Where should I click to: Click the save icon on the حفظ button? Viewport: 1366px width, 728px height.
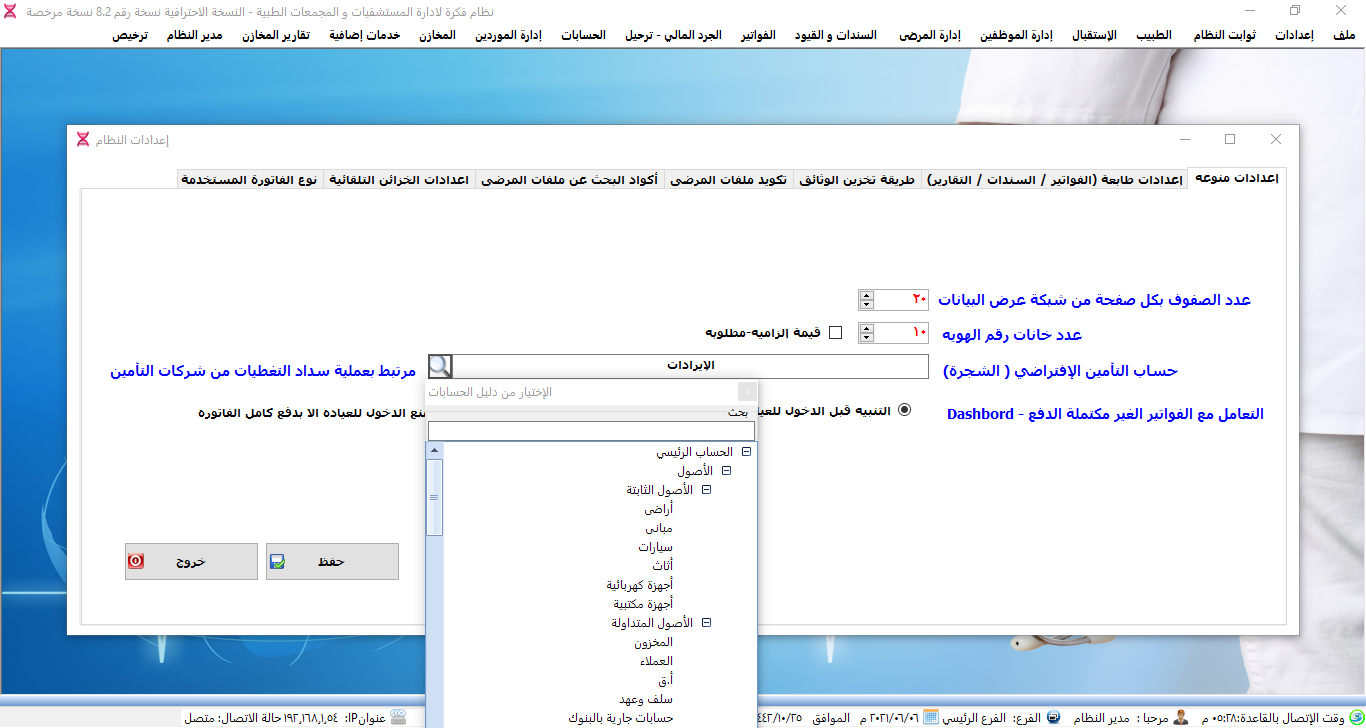[278, 562]
